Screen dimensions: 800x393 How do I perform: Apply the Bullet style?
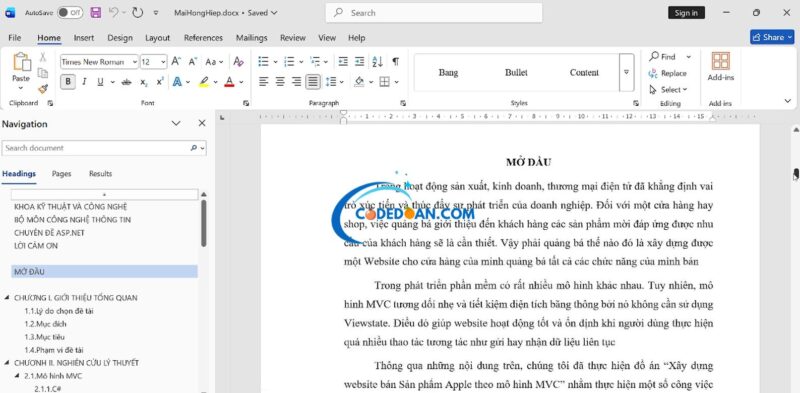pyautogui.click(x=516, y=72)
